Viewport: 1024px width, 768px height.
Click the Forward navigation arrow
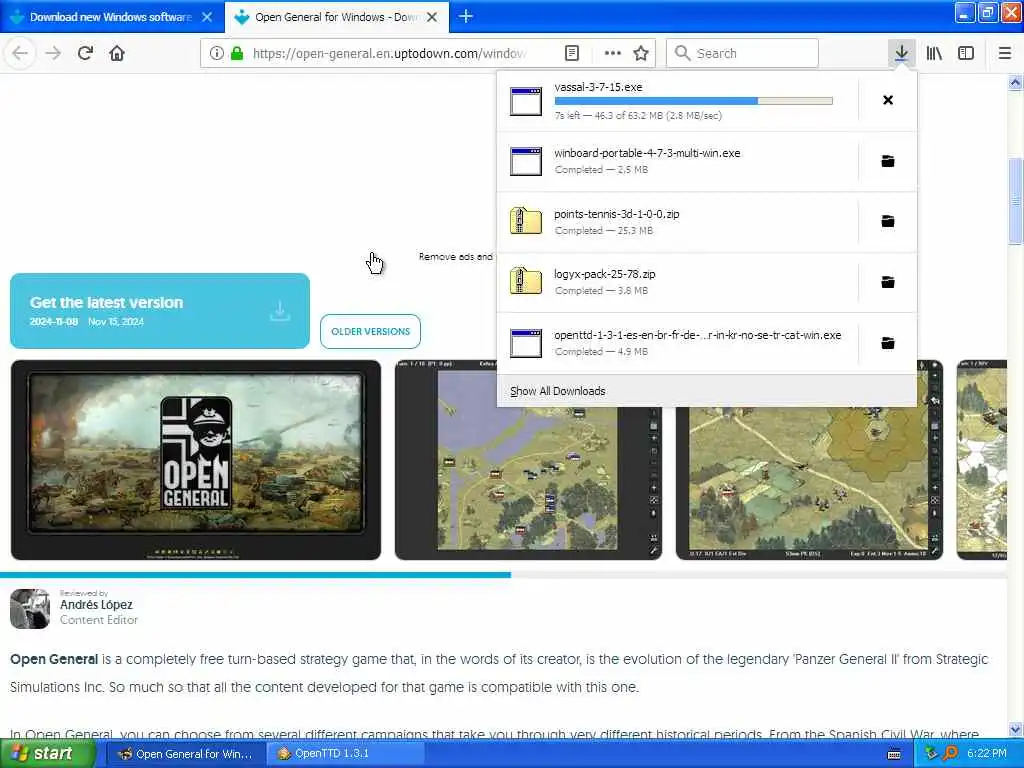[x=53, y=53]
